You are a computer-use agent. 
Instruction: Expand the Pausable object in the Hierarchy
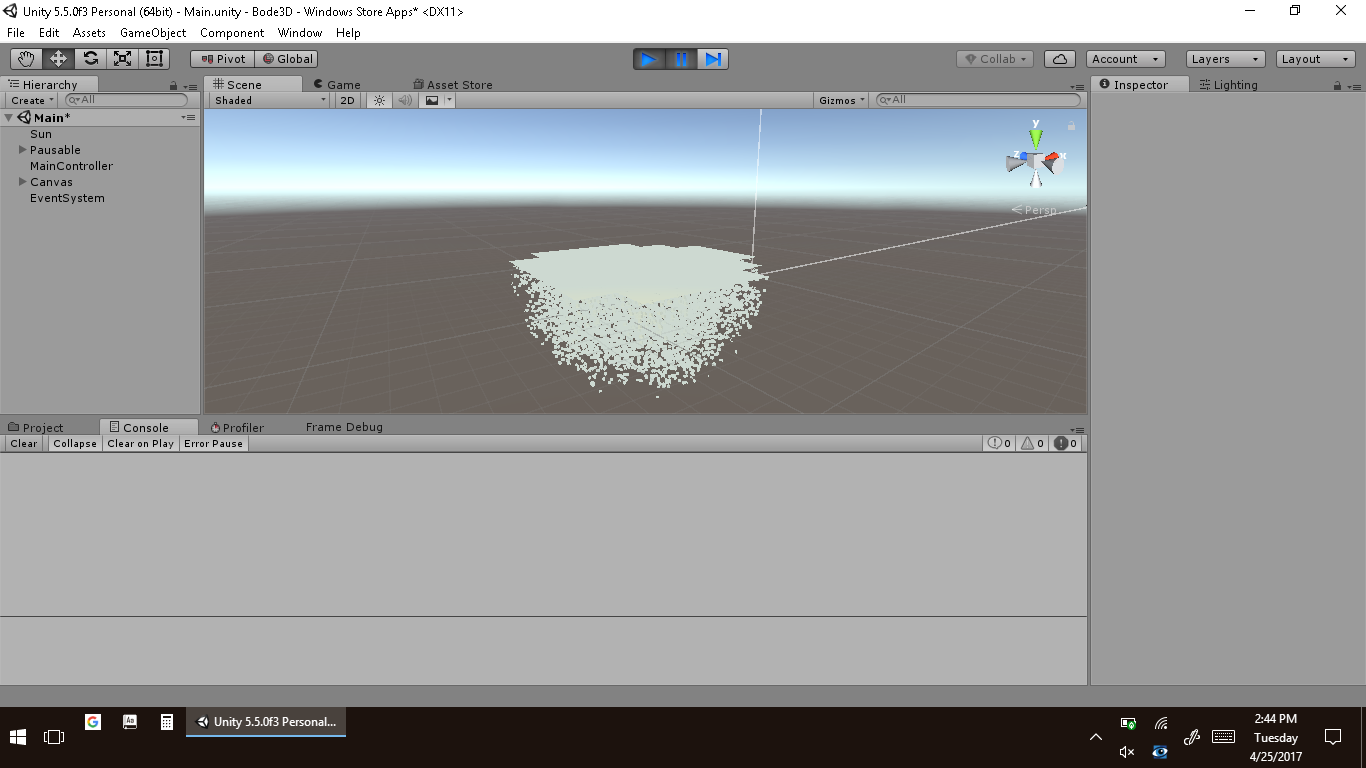point(23,150)
